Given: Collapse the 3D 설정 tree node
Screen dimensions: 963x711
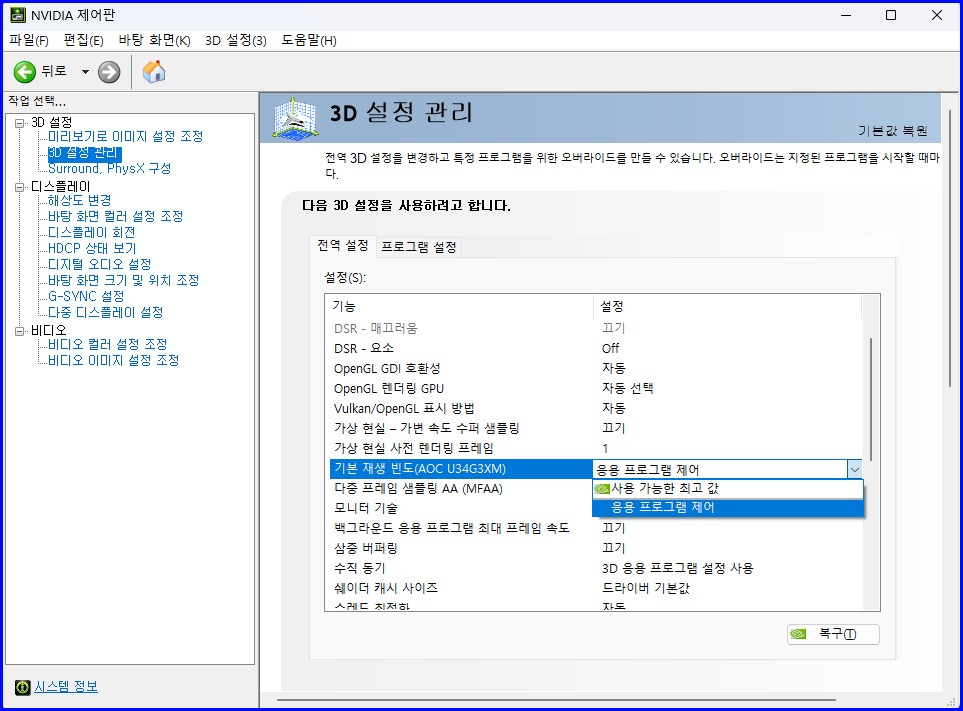Looking at the screenshot, I should pyautogui.click(x=20, y=123).
